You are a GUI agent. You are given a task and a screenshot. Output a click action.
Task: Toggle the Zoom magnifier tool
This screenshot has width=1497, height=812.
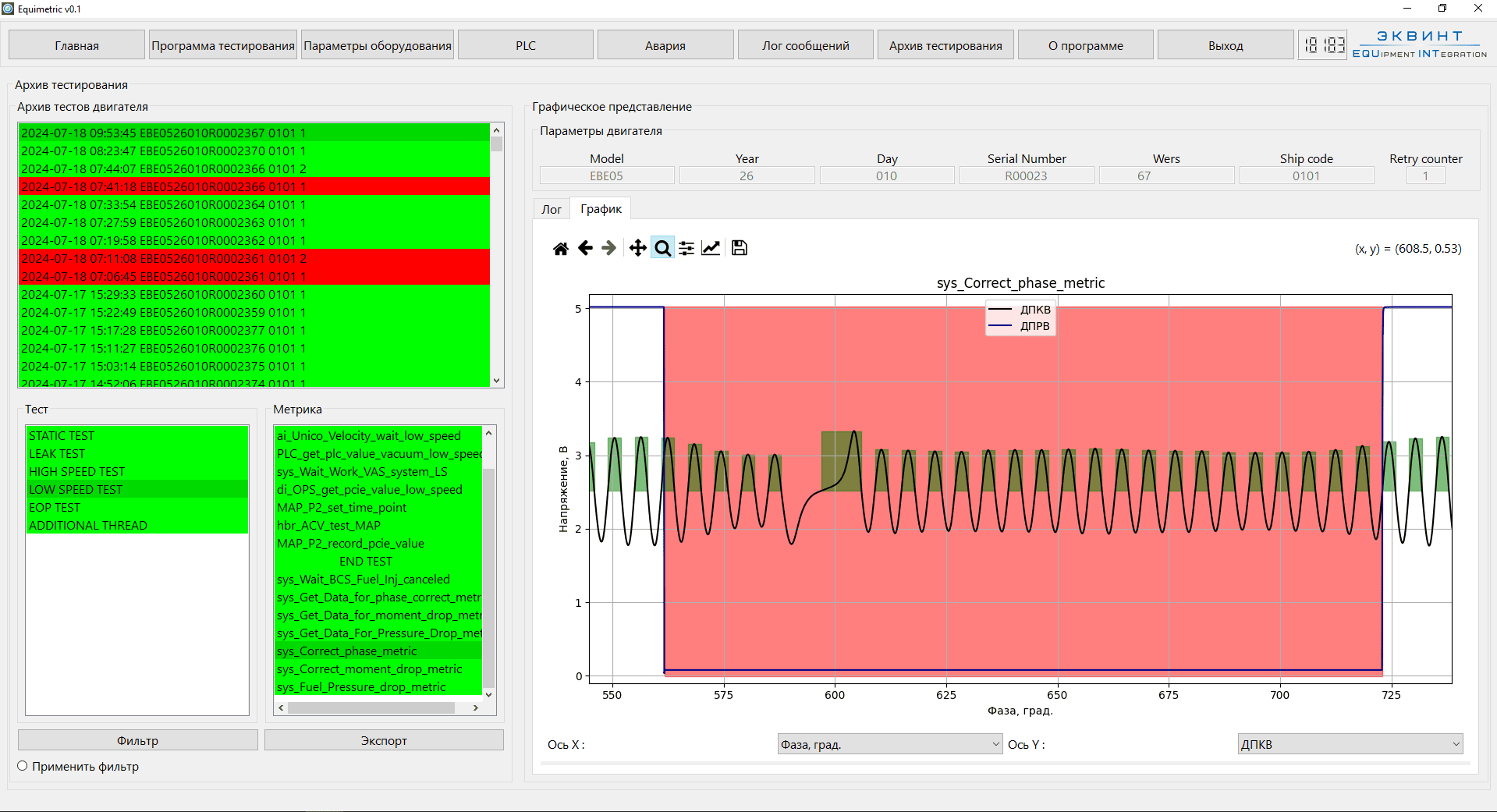tap(662, 248)
